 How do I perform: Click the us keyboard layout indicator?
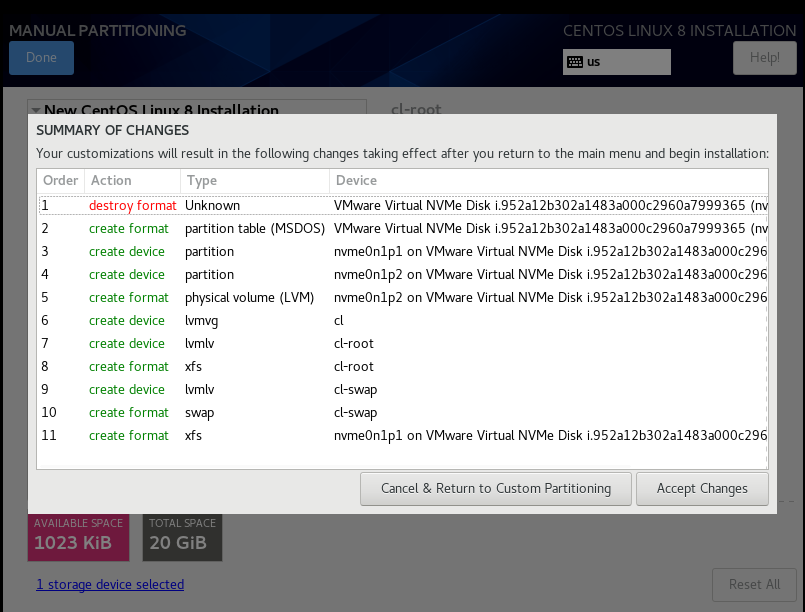tap(617, 62)
